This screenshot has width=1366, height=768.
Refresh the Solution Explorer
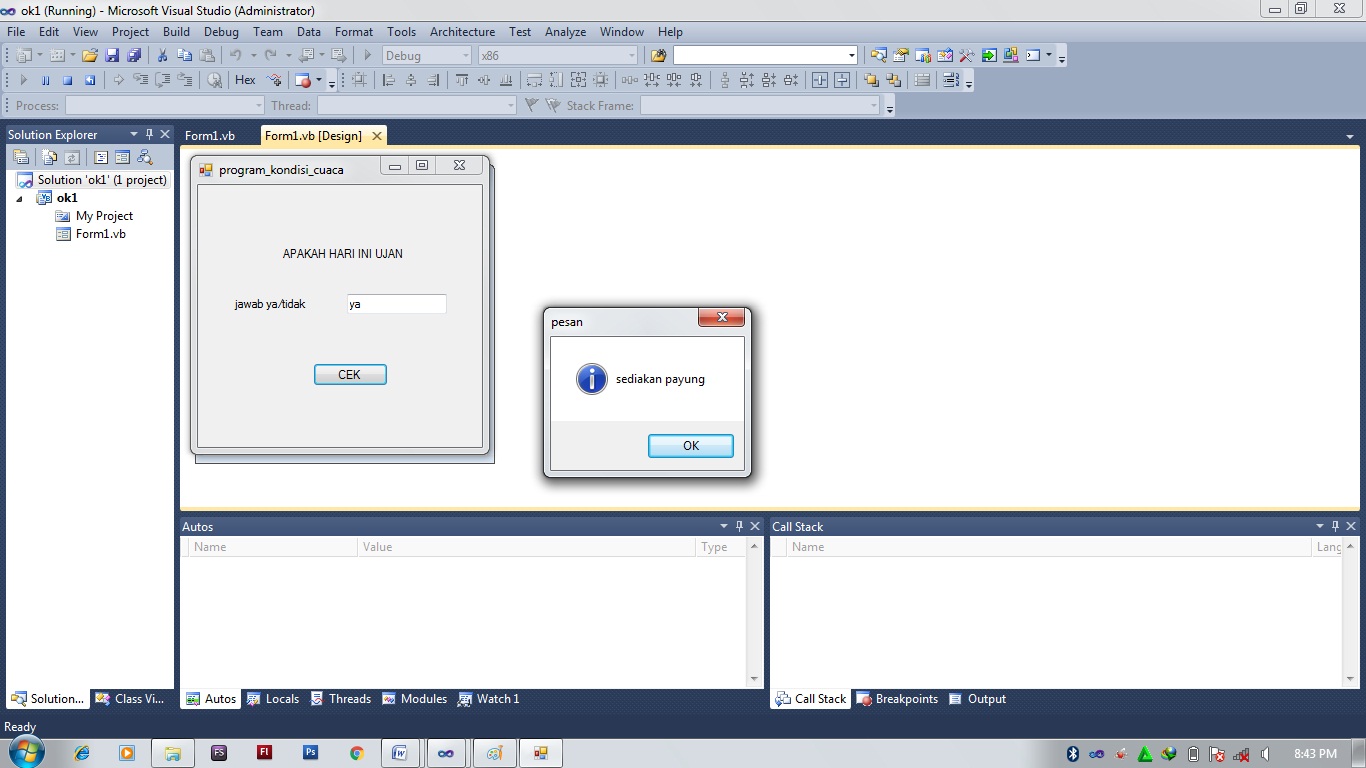[x=72, y=157]
